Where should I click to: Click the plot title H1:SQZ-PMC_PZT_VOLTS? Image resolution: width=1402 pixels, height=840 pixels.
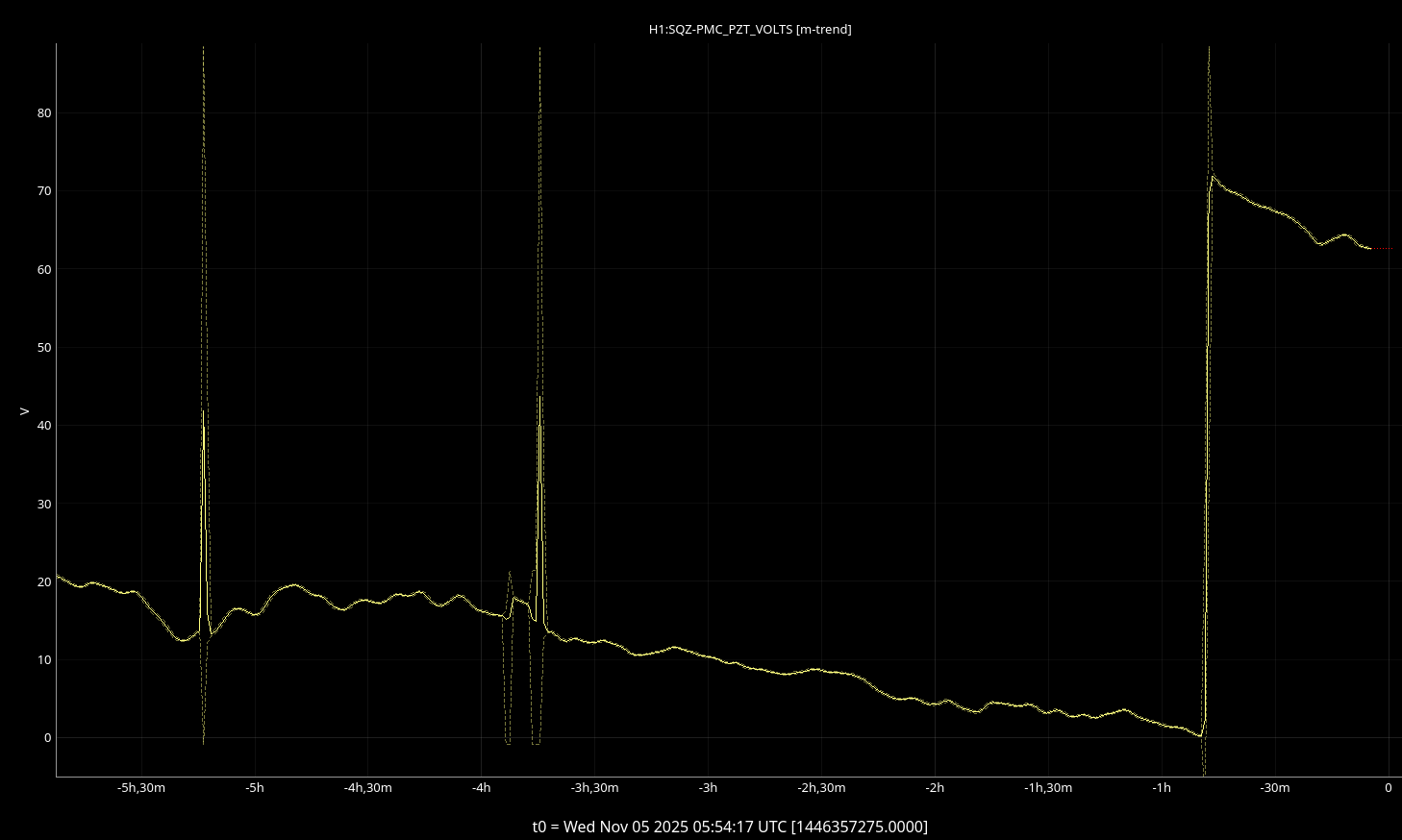749,29
